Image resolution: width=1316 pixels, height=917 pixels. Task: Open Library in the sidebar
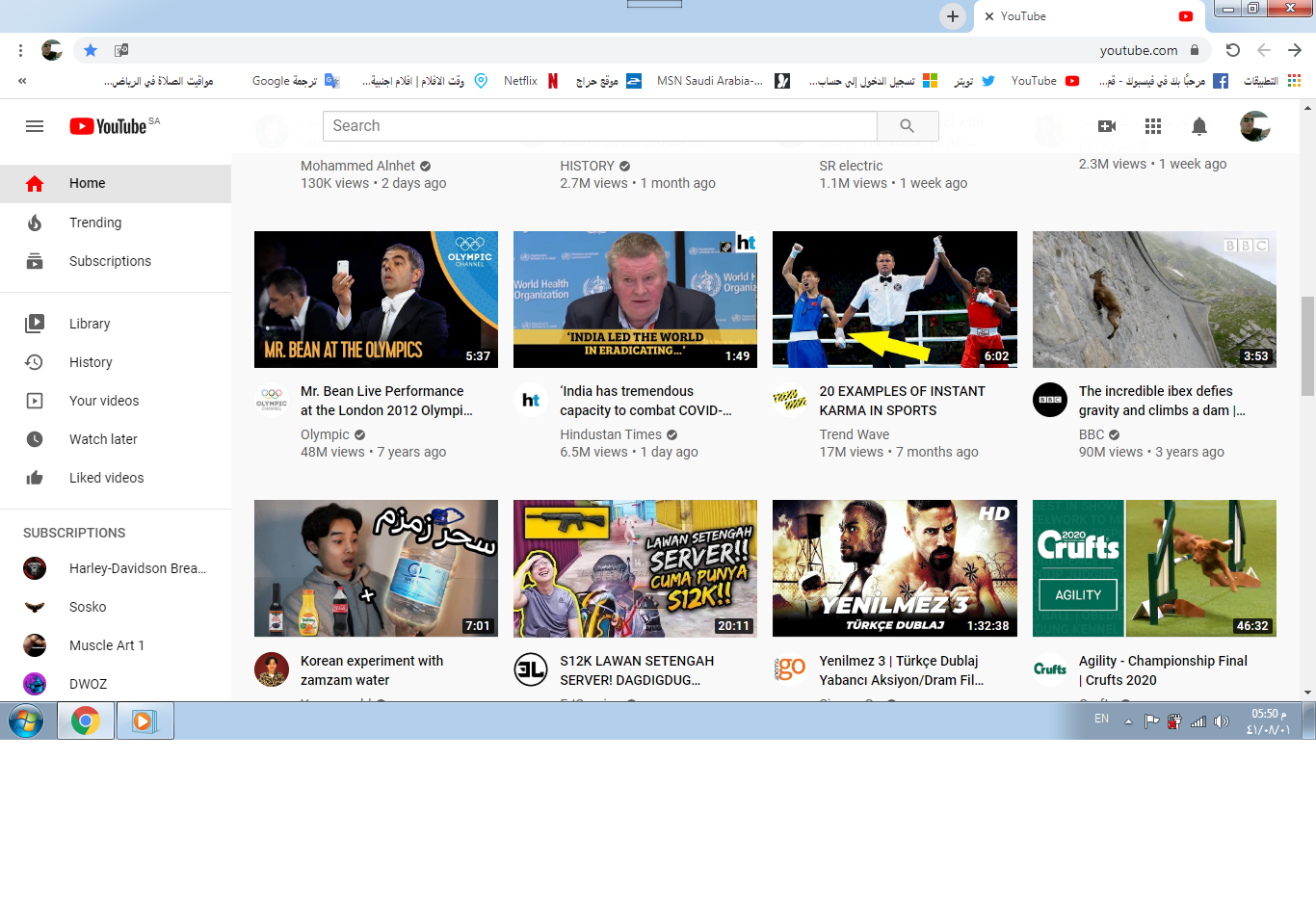point(116,324)
